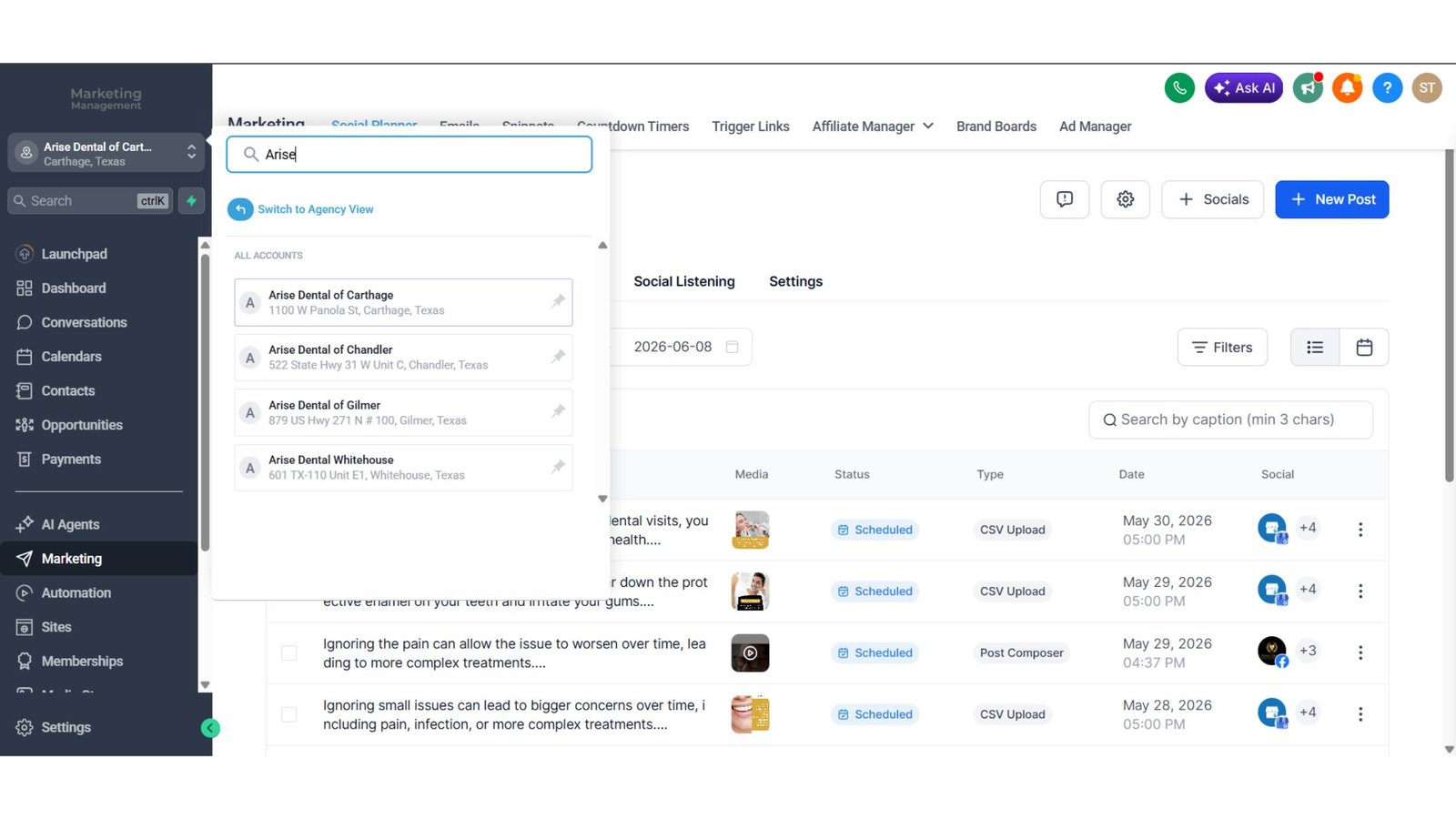Select the Arise Dental of Gilmer account
The image size is (1456, 819).
(x=403, y=412)
